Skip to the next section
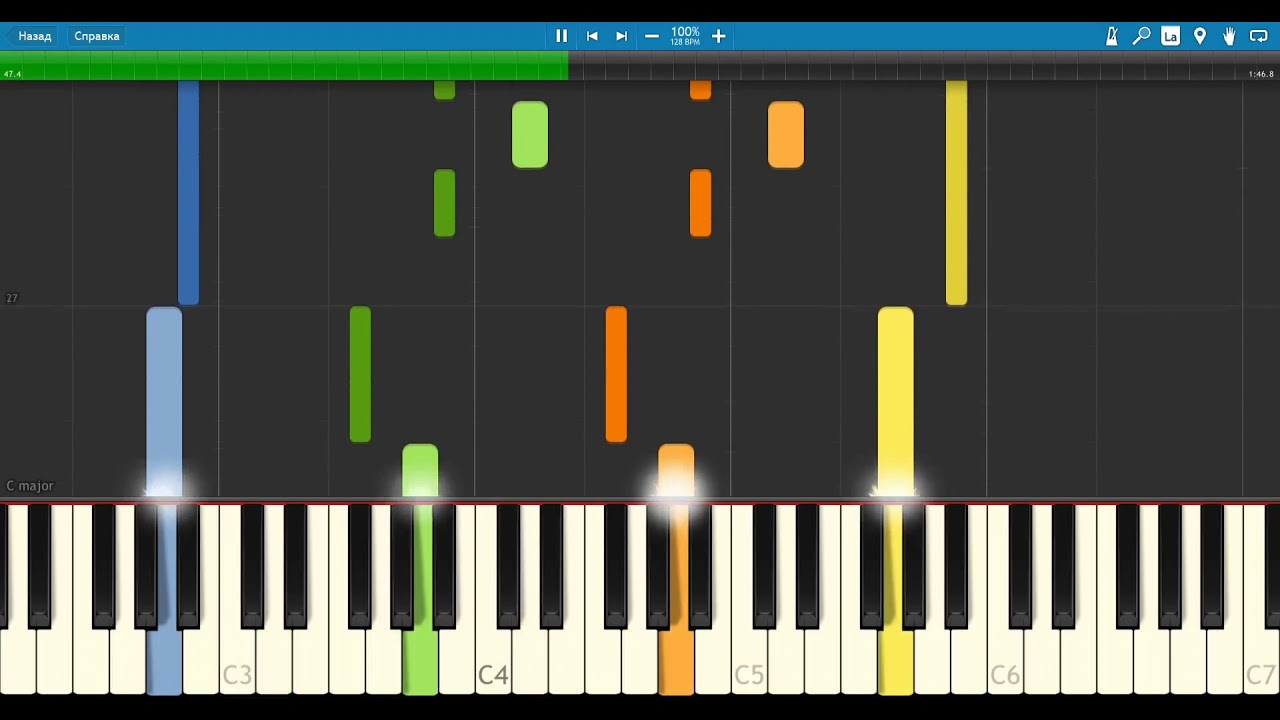Screen dimensions: 1280x720 pos(622,36)
